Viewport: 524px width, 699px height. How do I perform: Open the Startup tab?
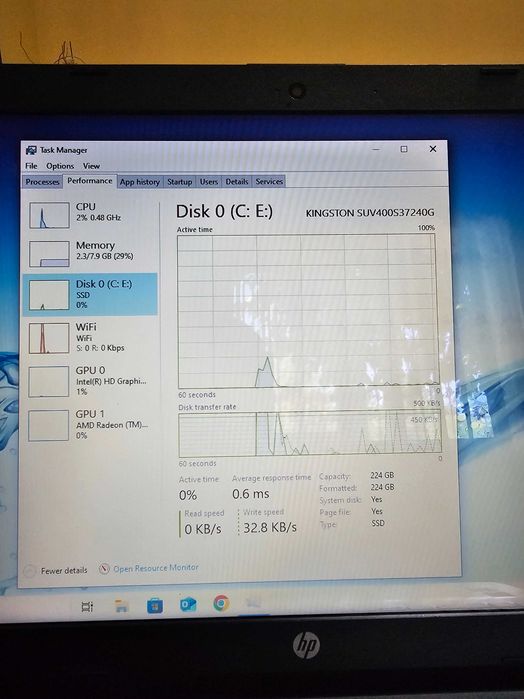coord(179,181)
